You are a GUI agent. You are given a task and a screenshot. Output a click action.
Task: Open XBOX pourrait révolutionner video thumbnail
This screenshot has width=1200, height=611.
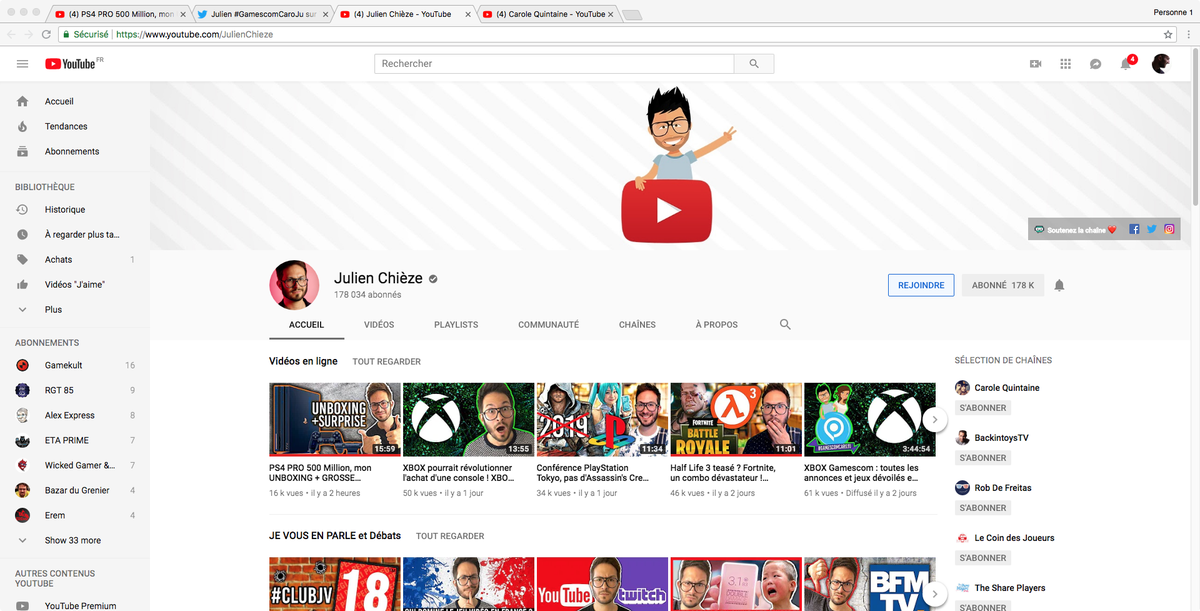click(x=468, y=419)
